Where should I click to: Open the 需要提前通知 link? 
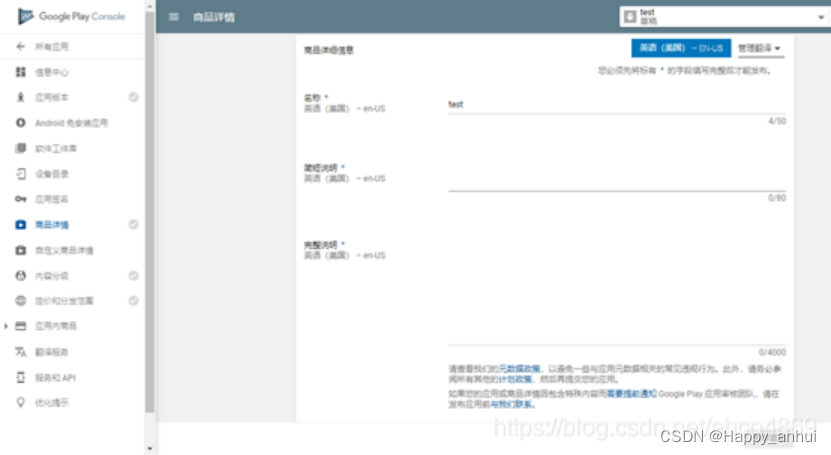pyautogui.click(x=632, y=394)
